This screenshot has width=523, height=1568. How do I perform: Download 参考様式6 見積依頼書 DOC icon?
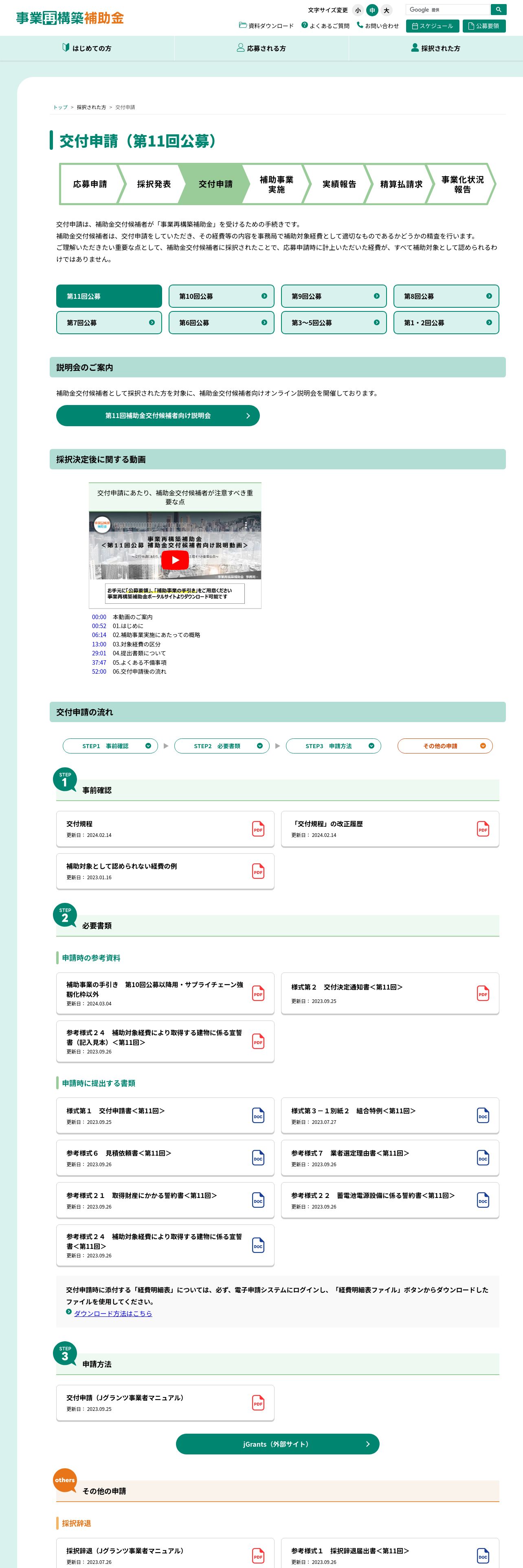click(258, 1158)
